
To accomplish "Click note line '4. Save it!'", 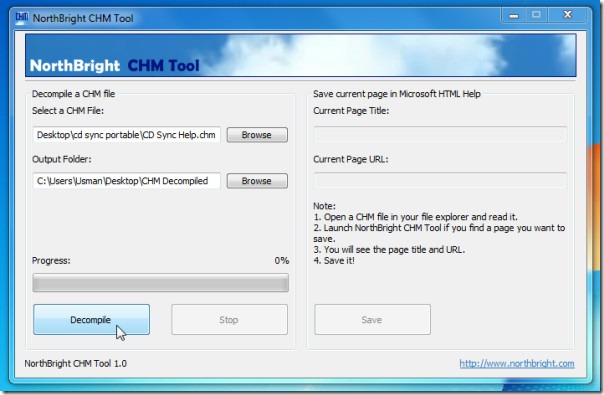I will click(334, 261).
